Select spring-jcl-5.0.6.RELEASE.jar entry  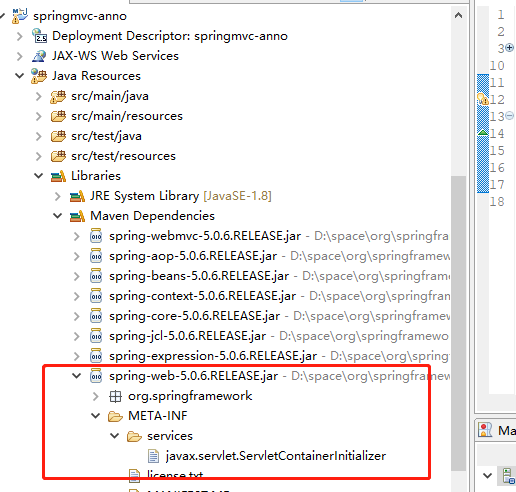pos(187,336)
